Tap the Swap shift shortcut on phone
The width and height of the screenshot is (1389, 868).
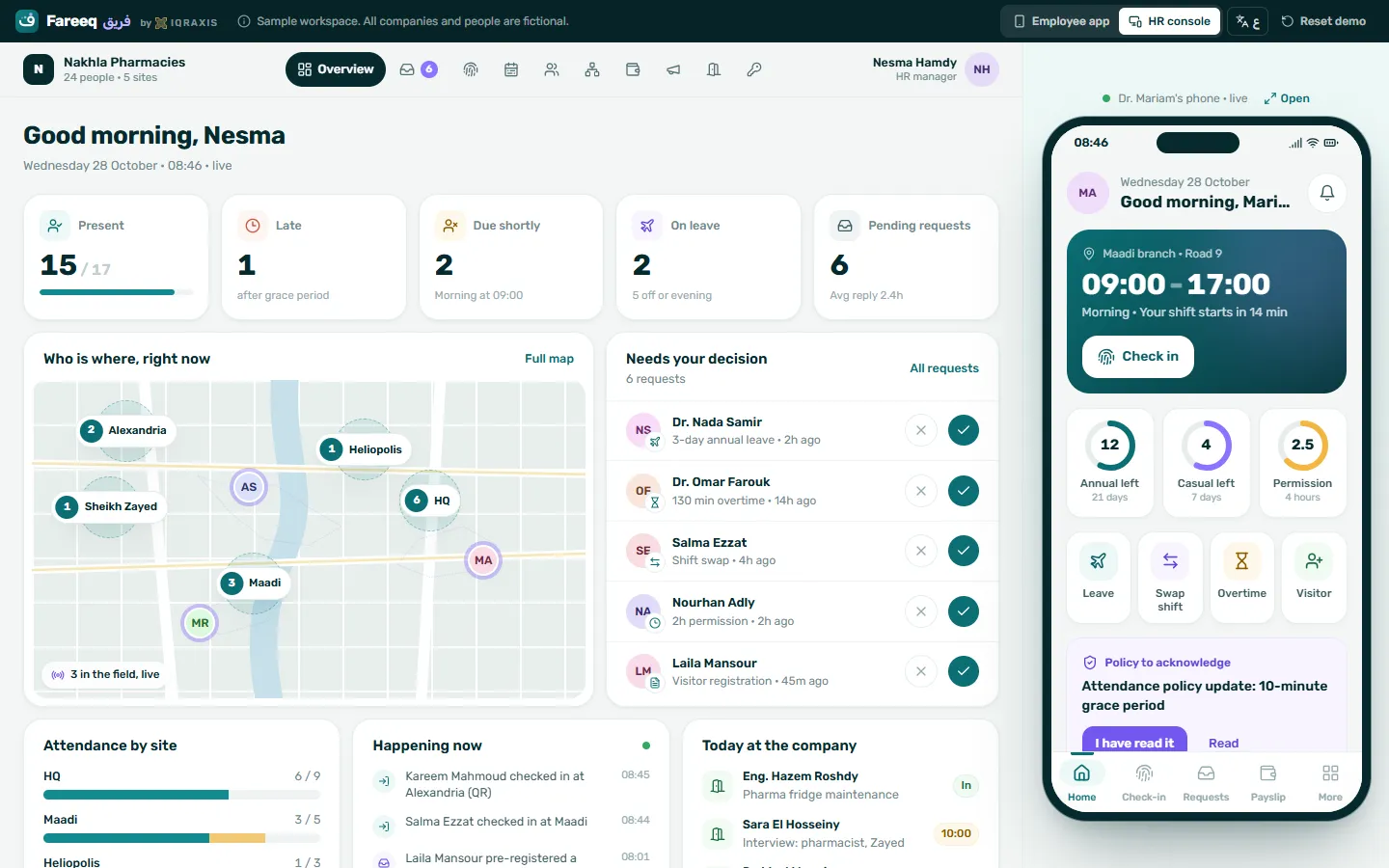[x=1170, y=577]
